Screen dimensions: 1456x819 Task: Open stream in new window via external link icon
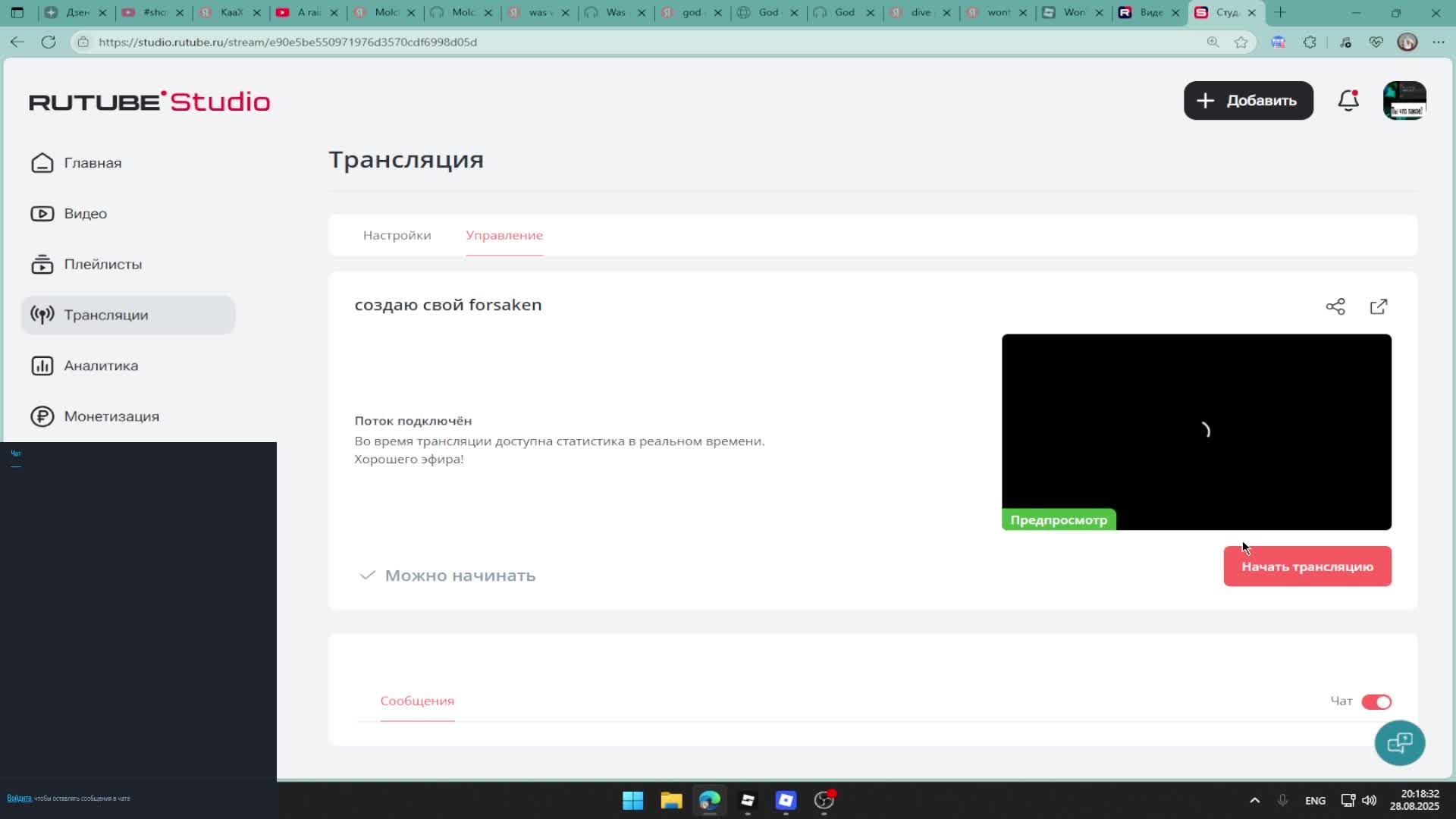click(1379, 306)
